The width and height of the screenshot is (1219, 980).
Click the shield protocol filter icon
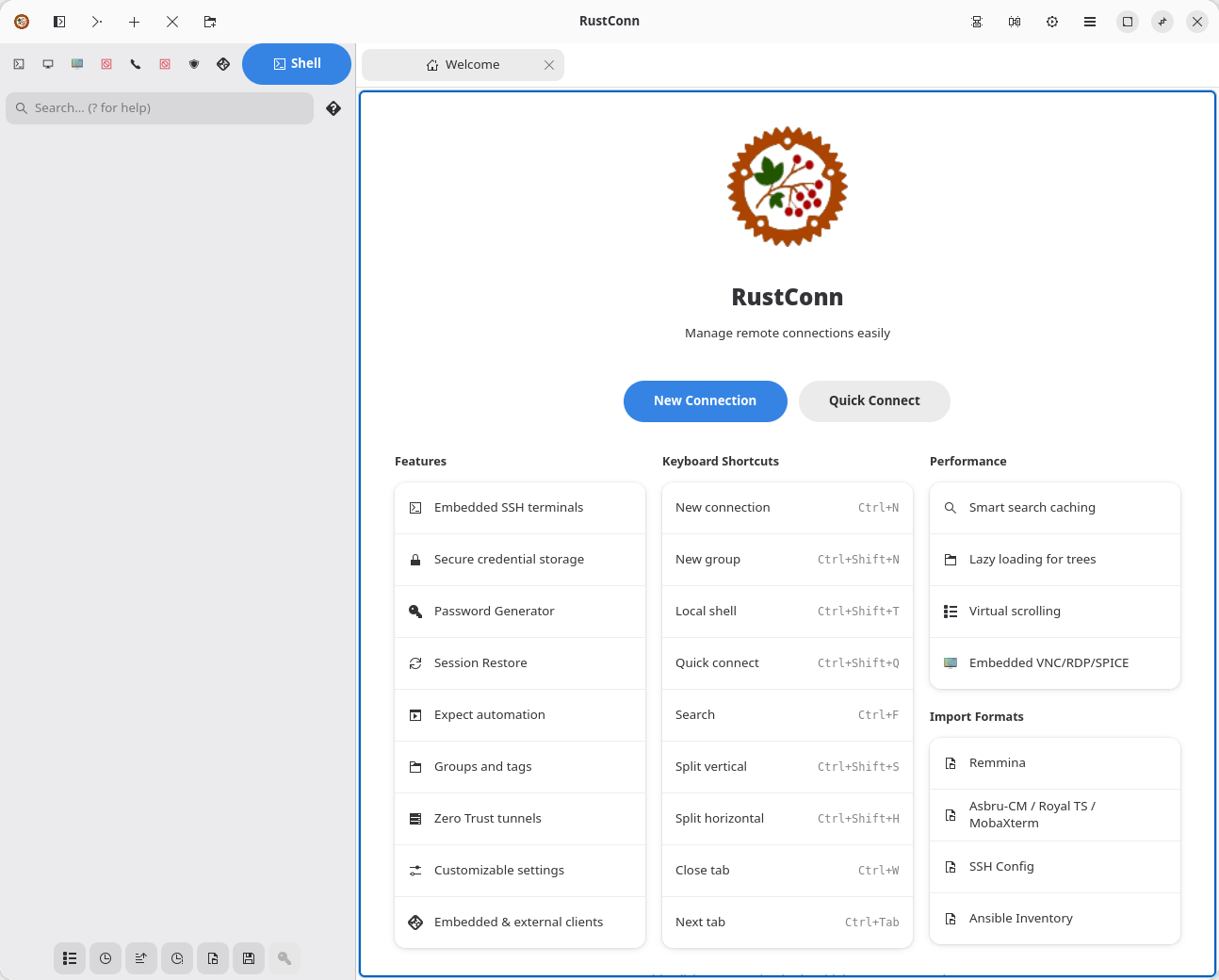tap(194, 64)
